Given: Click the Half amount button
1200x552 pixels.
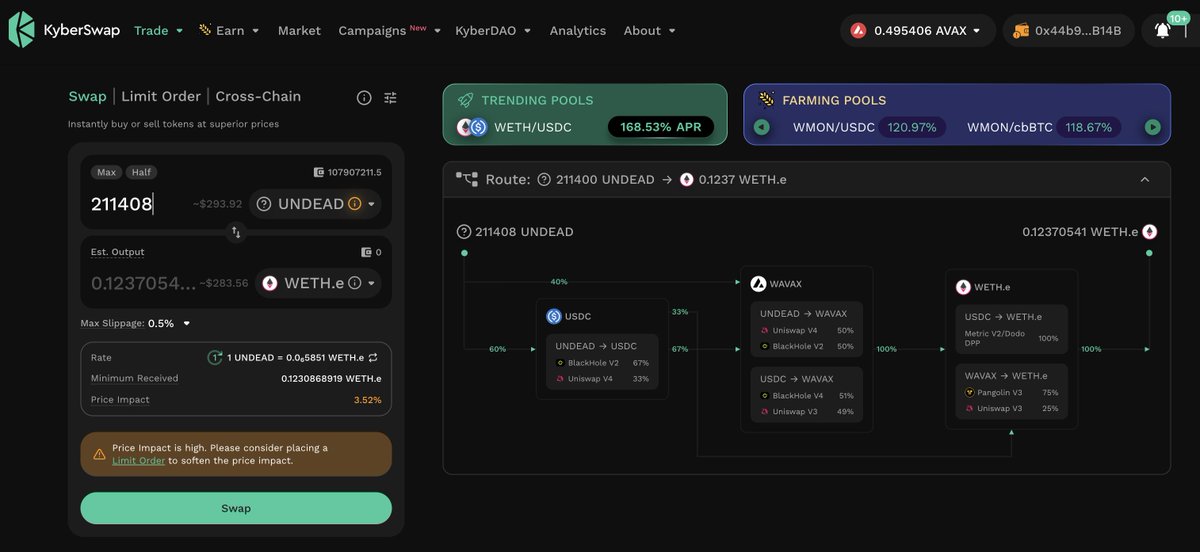Looking at the screenshot, I should (x=141, y=172).
